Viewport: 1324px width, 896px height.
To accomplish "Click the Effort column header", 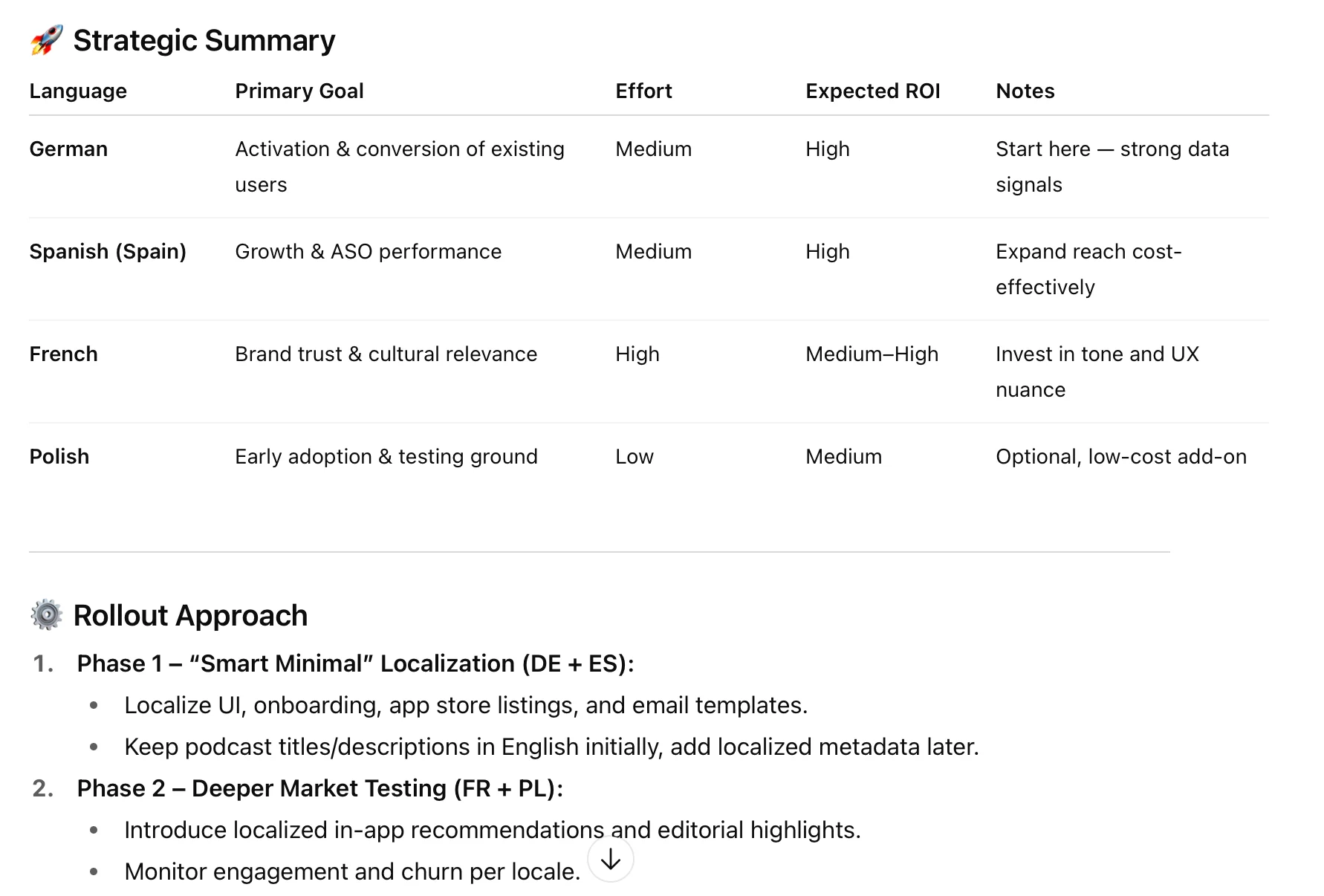I will tap(643, 91).
